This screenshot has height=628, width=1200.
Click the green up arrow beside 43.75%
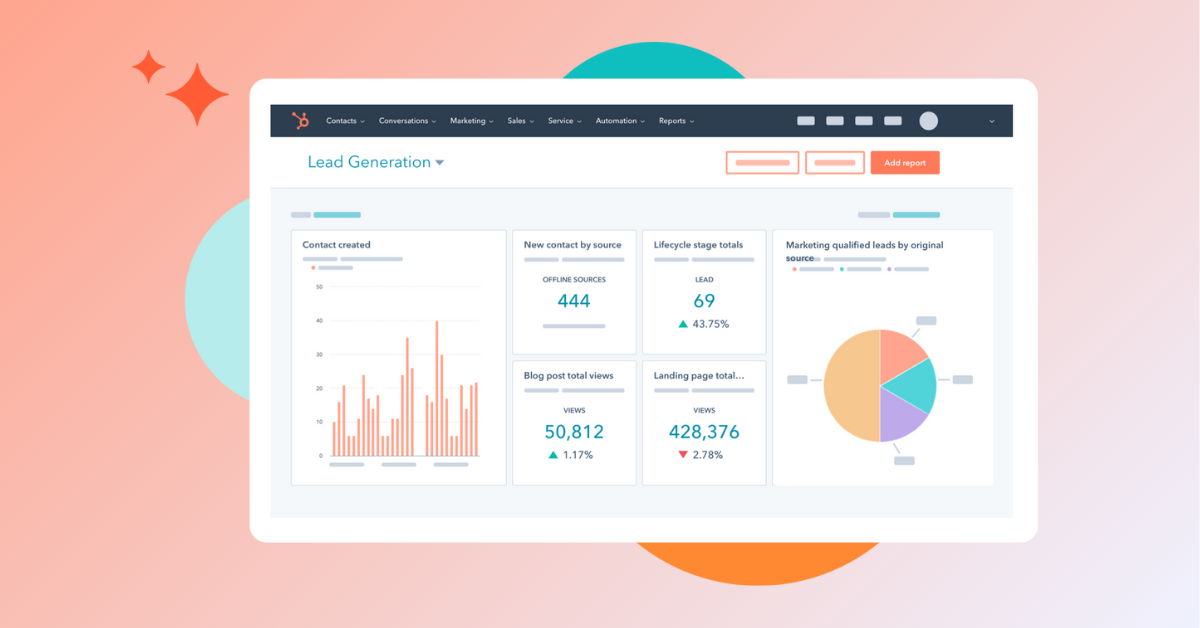click(x=683, y=324)
